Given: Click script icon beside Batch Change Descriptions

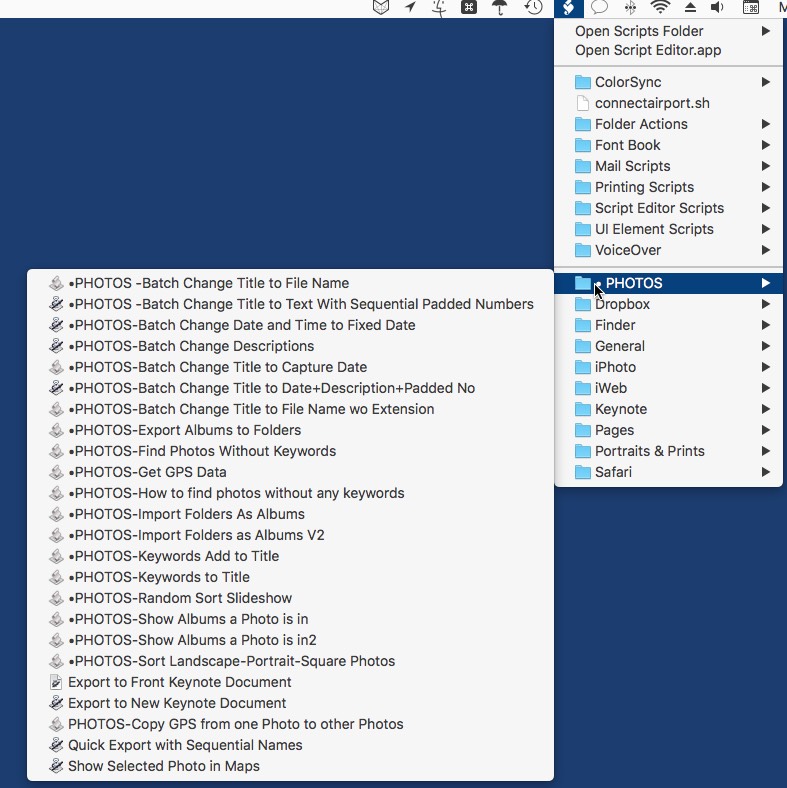Looking at the screenshot, I should (x=56, y=346).
